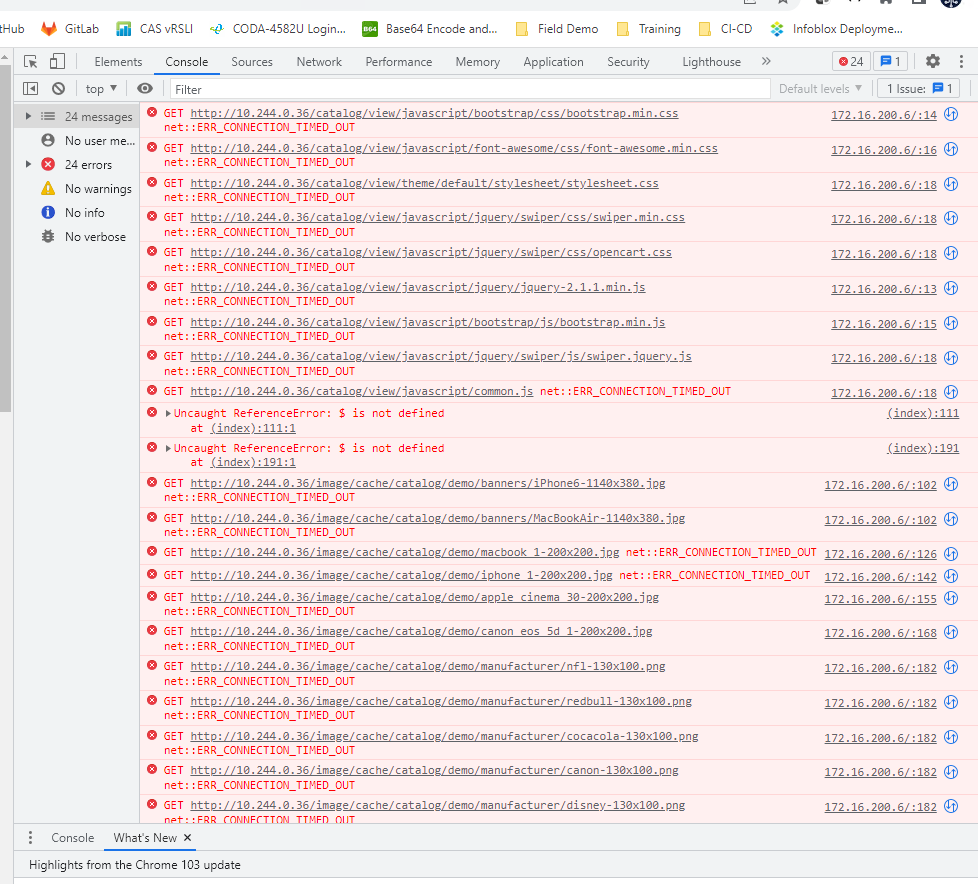The height and width of the screenshot is (884, 978).
Task: Activate the inspect element picker icon
Action: [31, 62]
